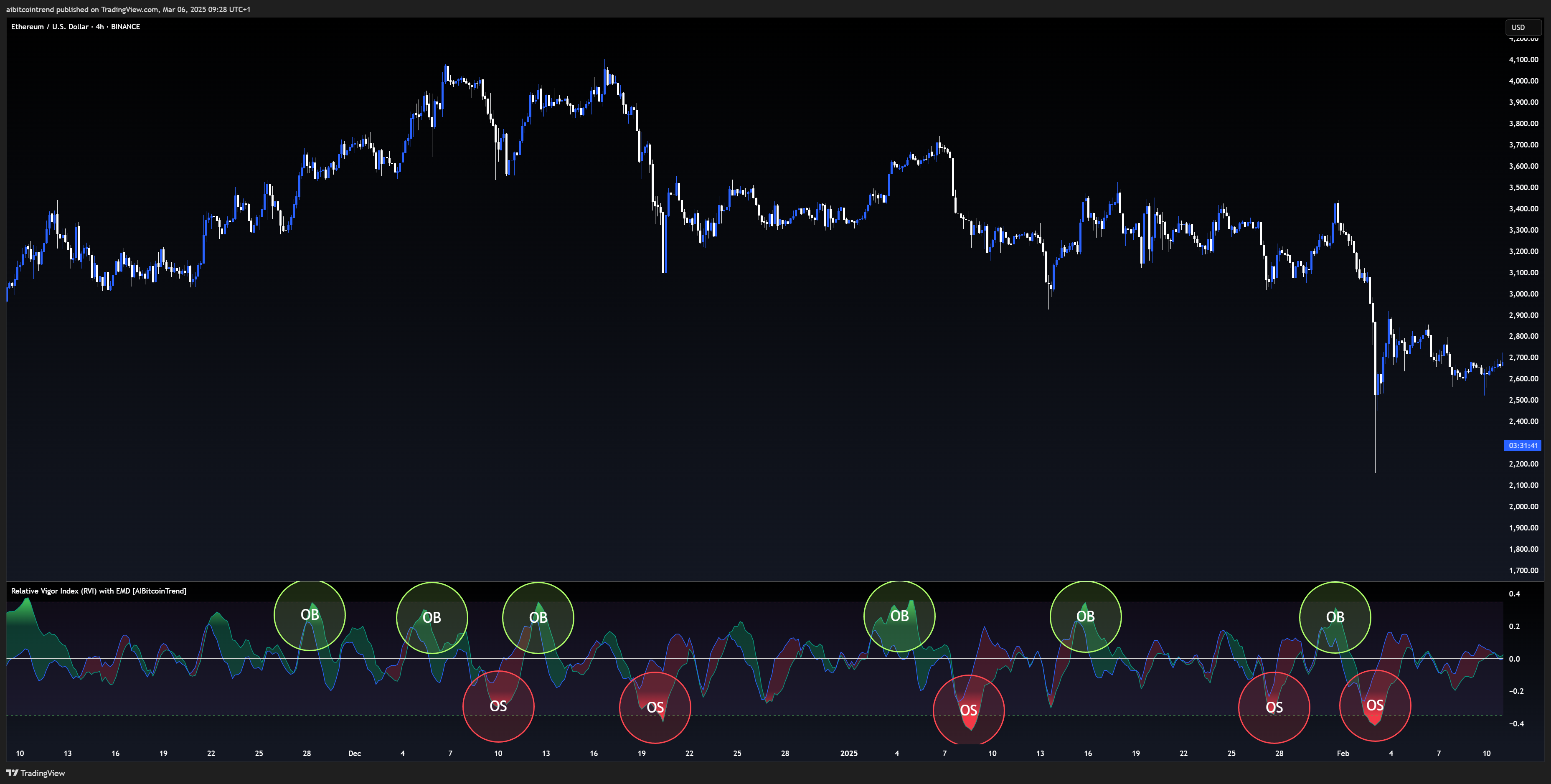Click the 2,000.00 price scale label
This screenshot has height=784, width=1551.
click(1523, 506)
